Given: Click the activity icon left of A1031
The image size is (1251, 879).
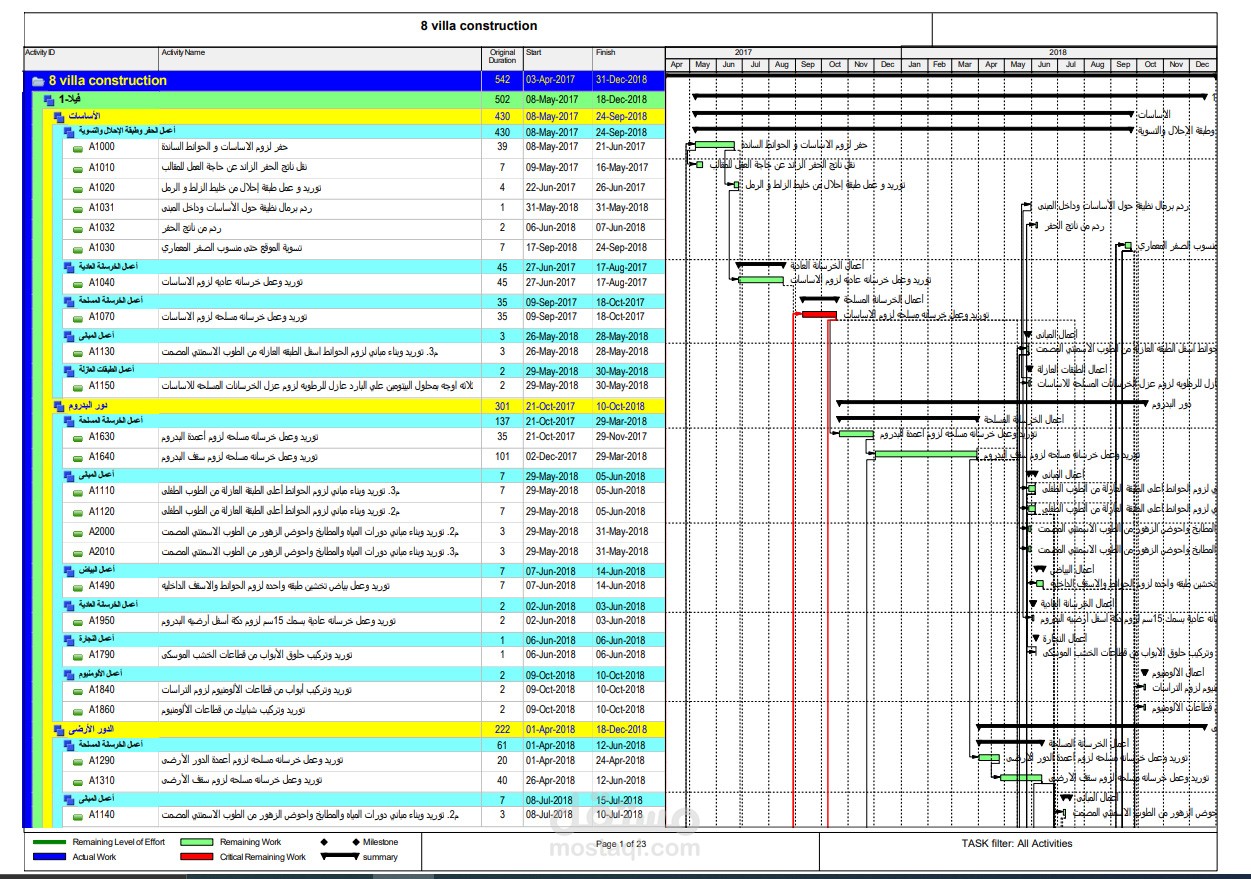Looking at the screenshot, I should (x=78, y=208).
